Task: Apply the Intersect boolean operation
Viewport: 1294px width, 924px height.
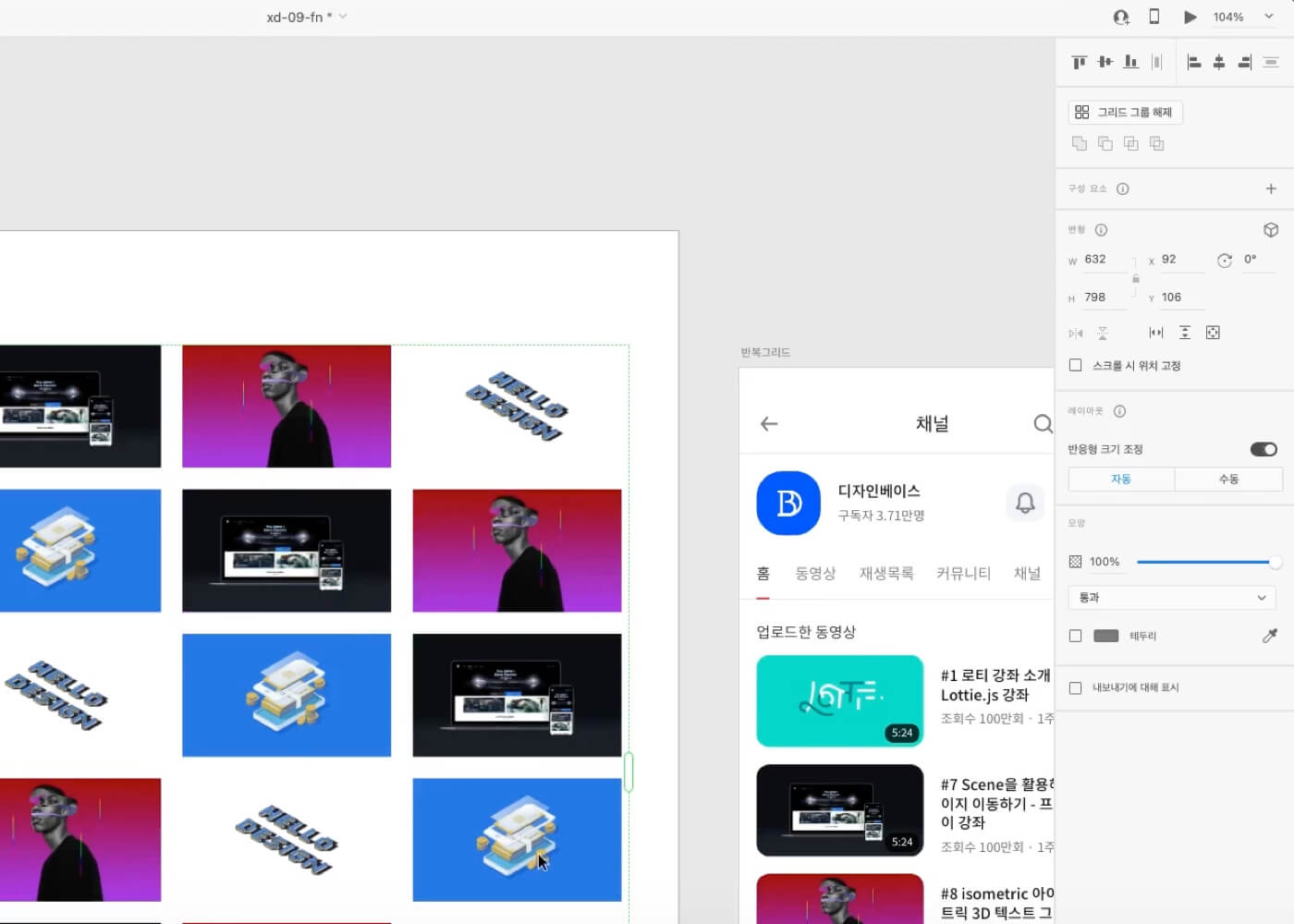Action: tap(1130, 143)
